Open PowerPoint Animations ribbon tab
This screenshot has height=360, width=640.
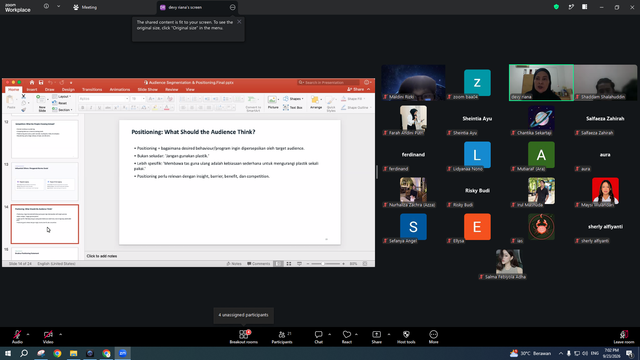pos(120,89)
